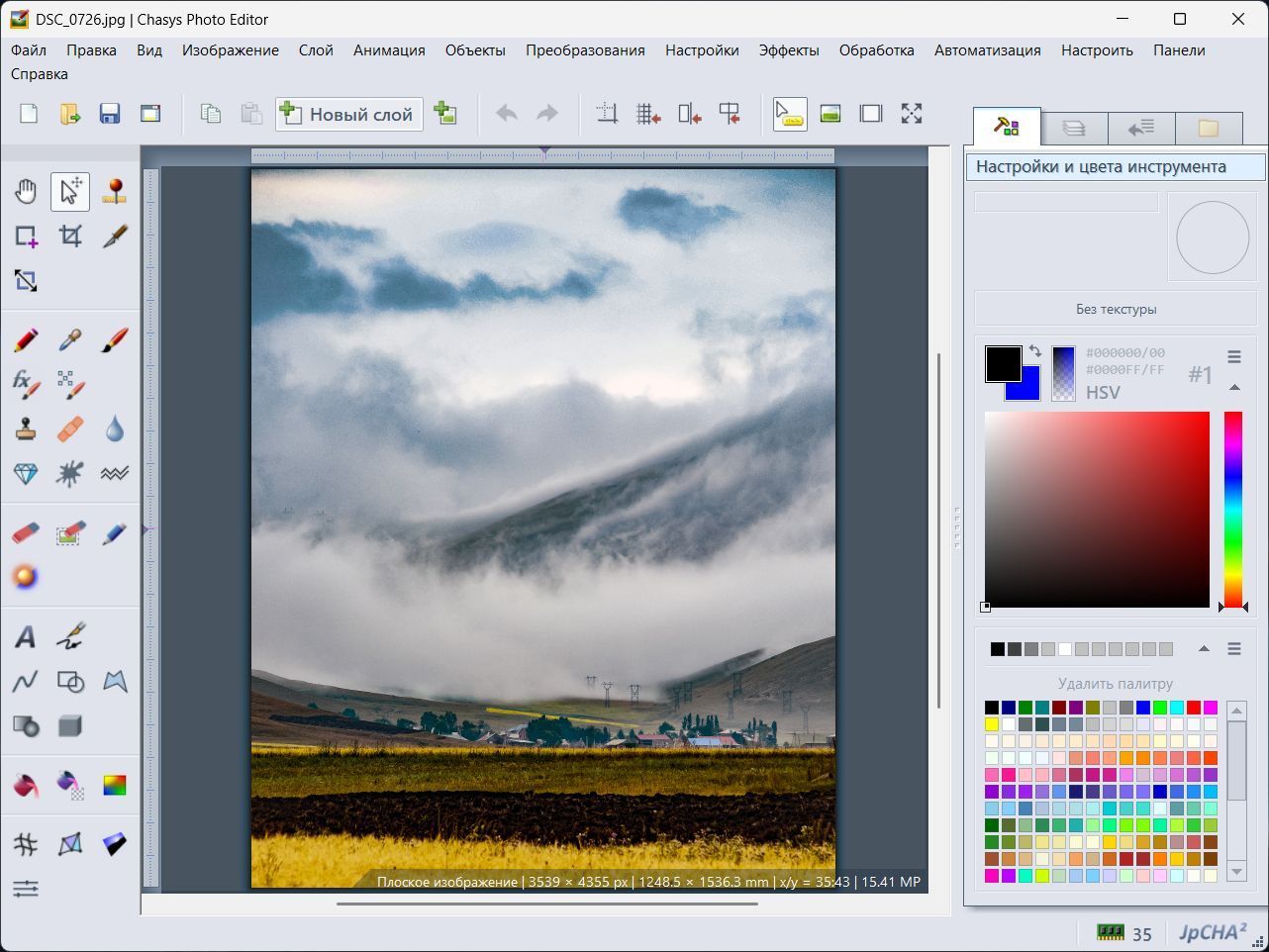Open the Справка menu
The height and width of the screenshot is (952, 1269).
40,73
